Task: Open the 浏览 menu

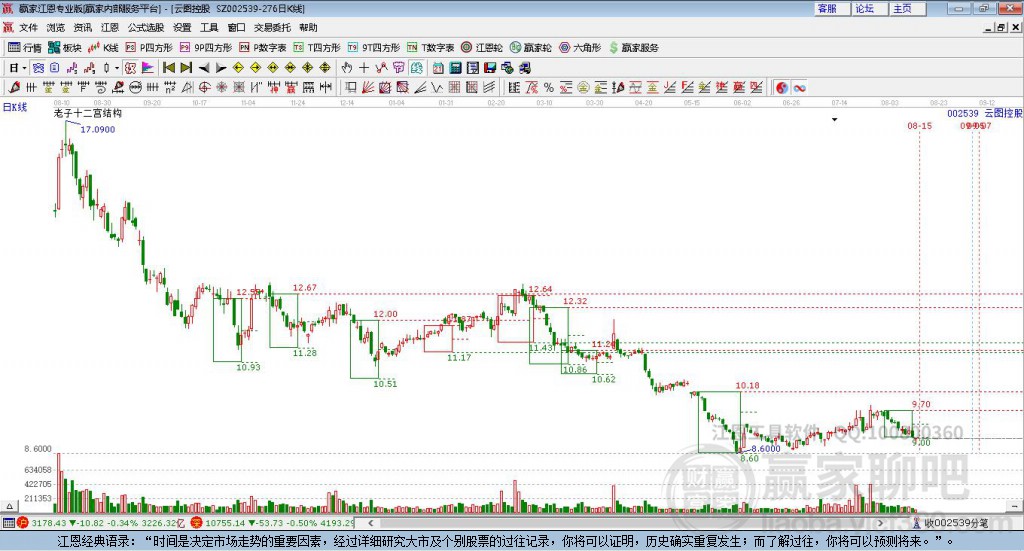Action: (56, 27)
